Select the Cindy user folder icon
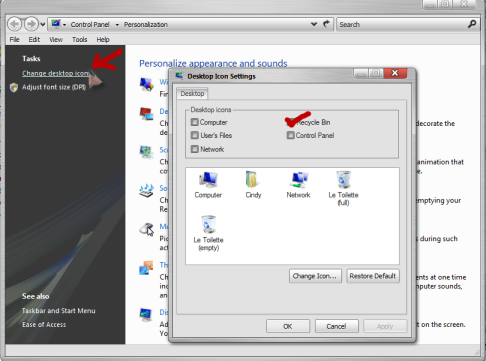 coord(253,185)
